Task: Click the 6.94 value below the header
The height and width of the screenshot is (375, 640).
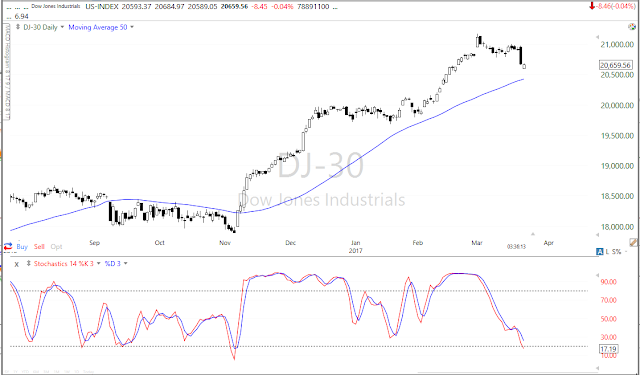Action: 21,16
